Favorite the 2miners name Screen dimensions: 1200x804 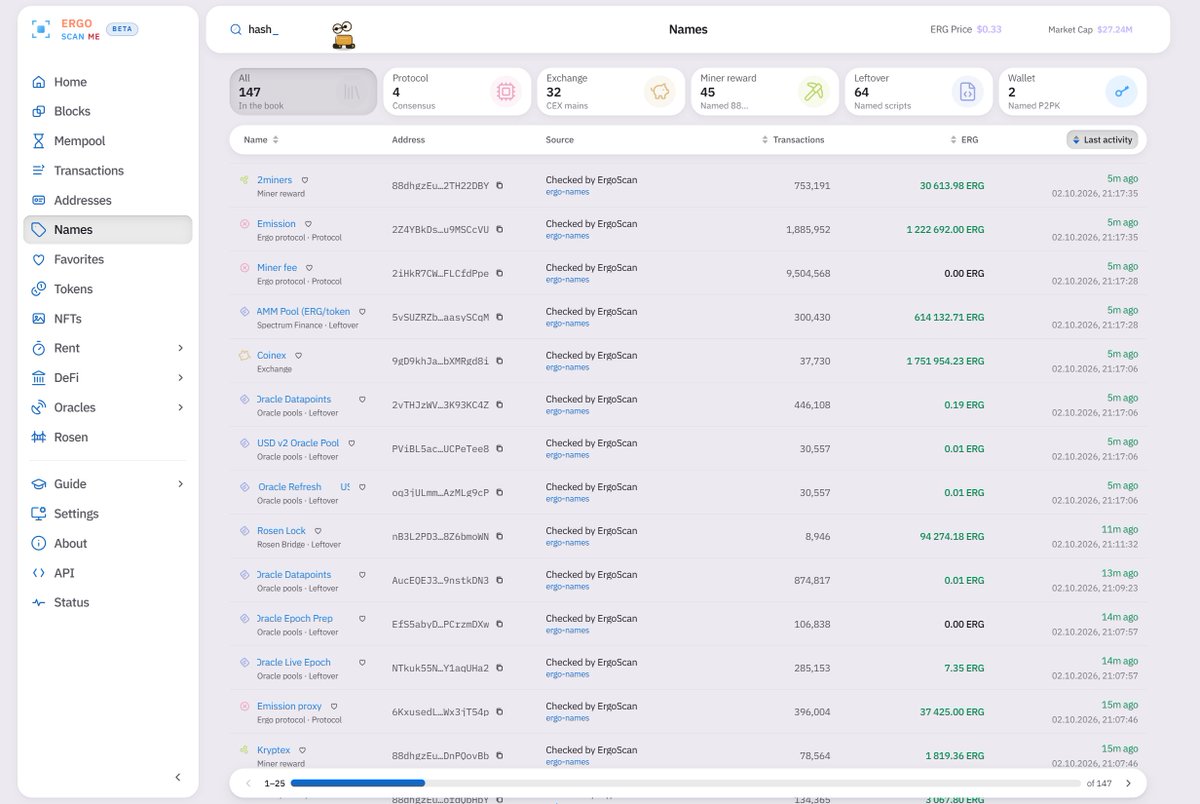304,180
